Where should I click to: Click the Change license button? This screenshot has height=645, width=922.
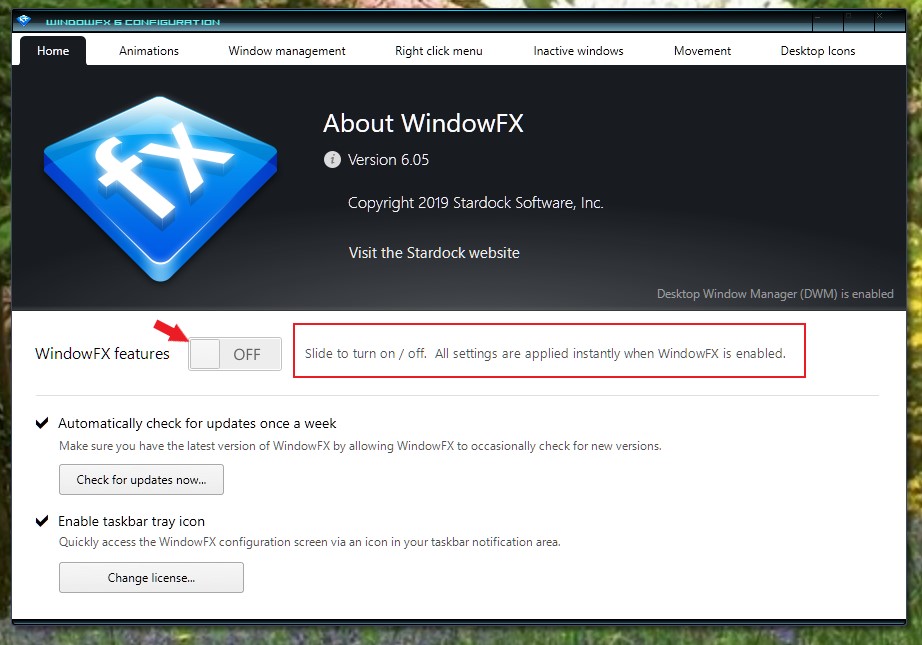click(x=151, y=578)
